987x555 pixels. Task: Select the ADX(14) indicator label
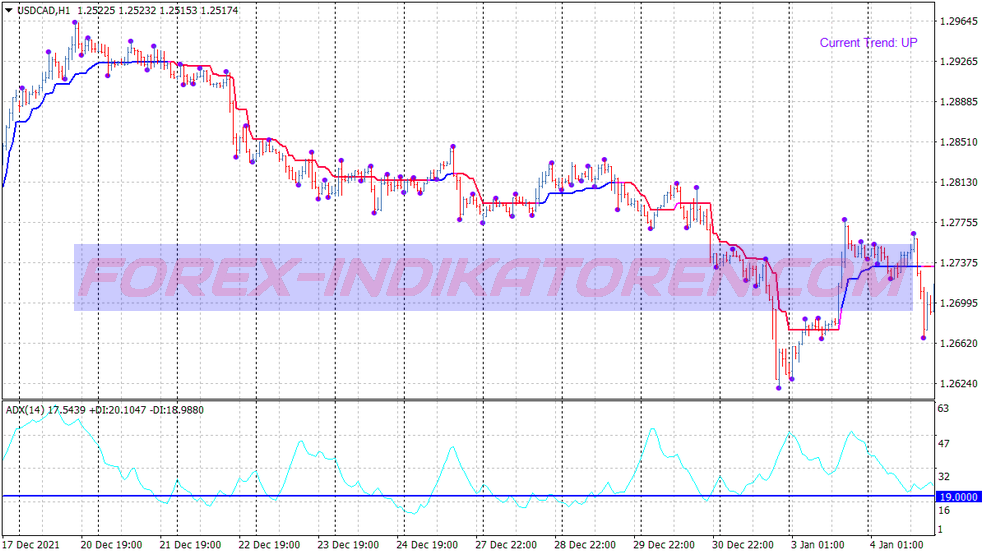[25, 410]
